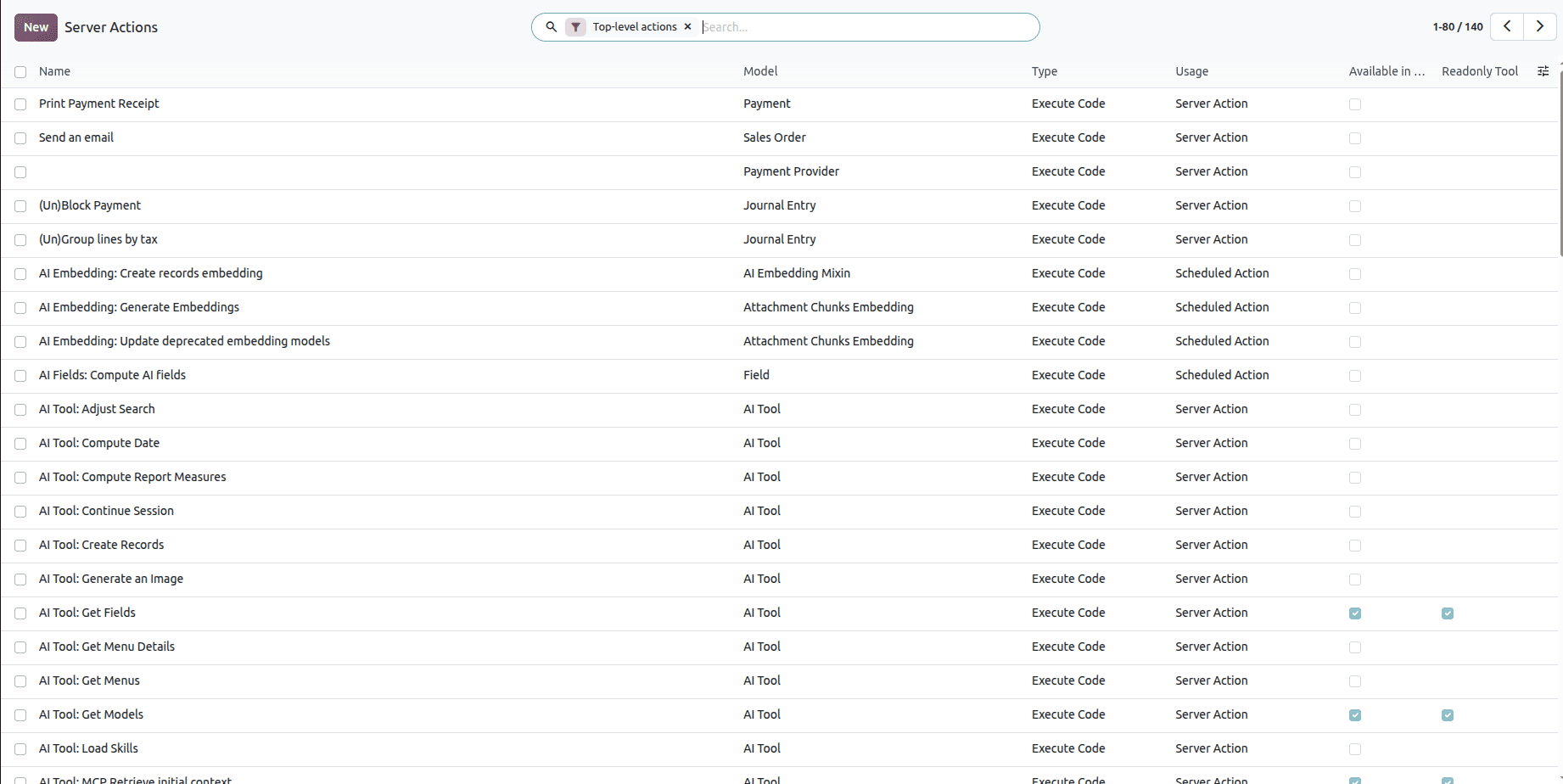This screenshot has height=784, width=1563.
Task: Tick the AI Tool: Get Fields row checkbox
Action: tap(20, 613)
